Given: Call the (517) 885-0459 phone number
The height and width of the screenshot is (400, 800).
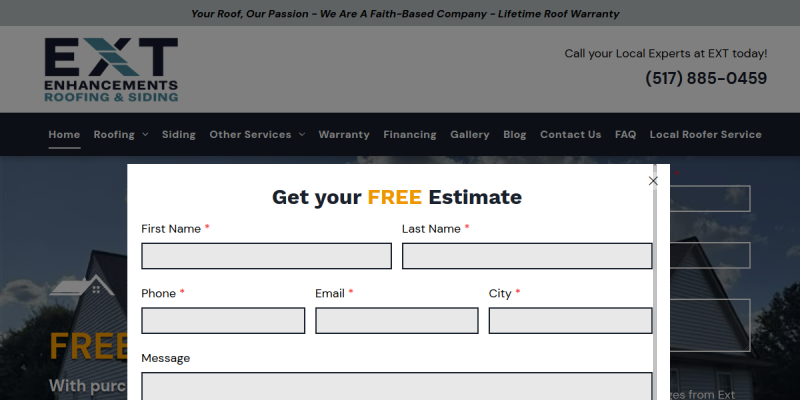Looking at the screenshot, I should (706, 79).
